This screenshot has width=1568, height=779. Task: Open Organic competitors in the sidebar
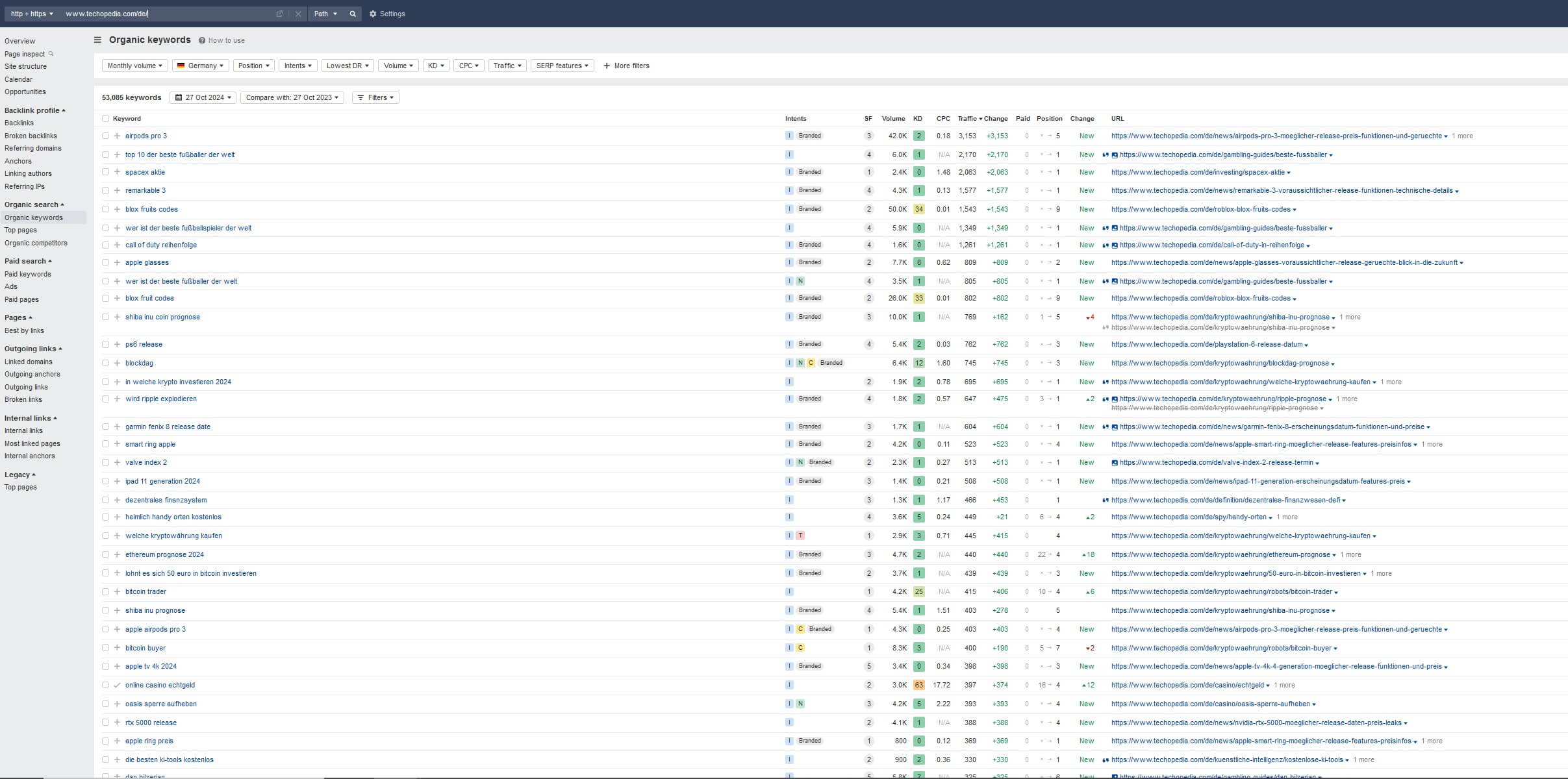click(x=36, y=243)
